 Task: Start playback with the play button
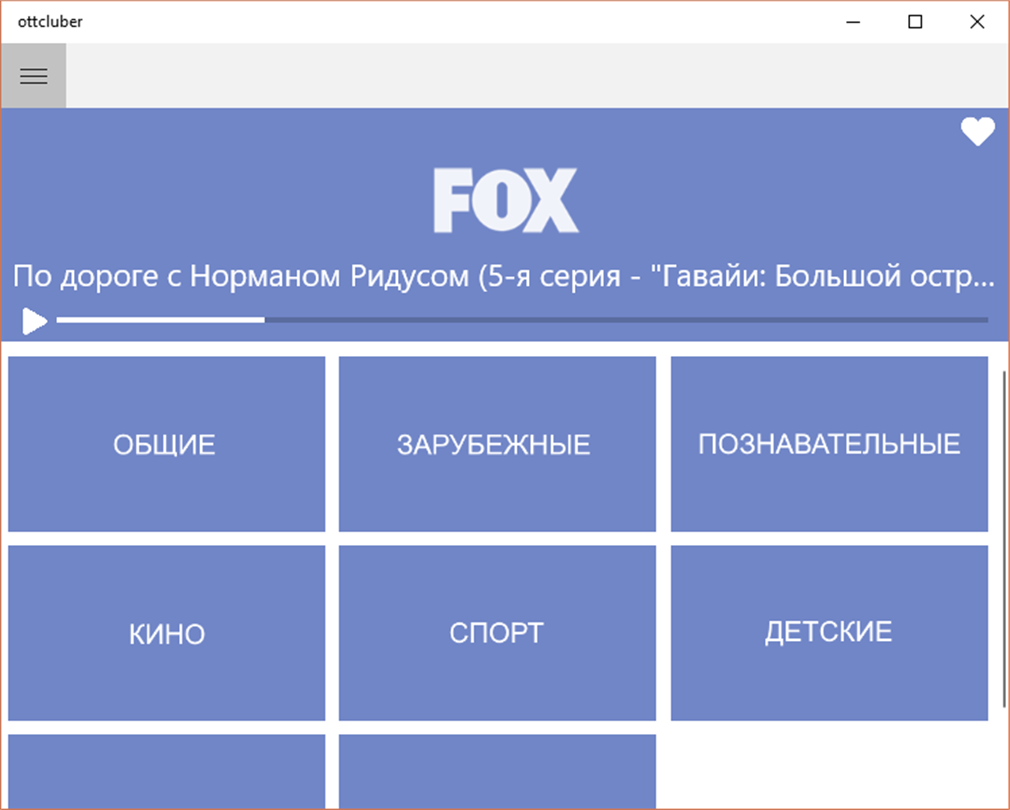tap(35, 321)
